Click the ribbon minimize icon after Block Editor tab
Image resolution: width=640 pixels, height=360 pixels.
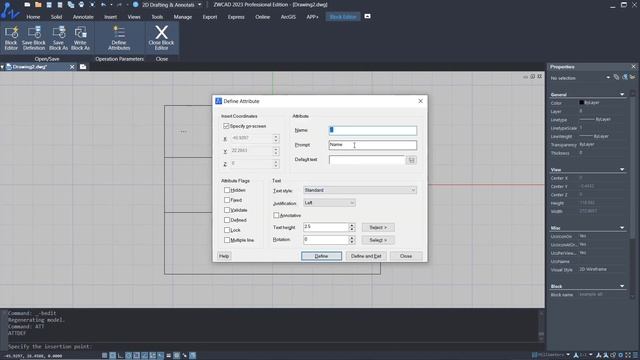[367, 16]
